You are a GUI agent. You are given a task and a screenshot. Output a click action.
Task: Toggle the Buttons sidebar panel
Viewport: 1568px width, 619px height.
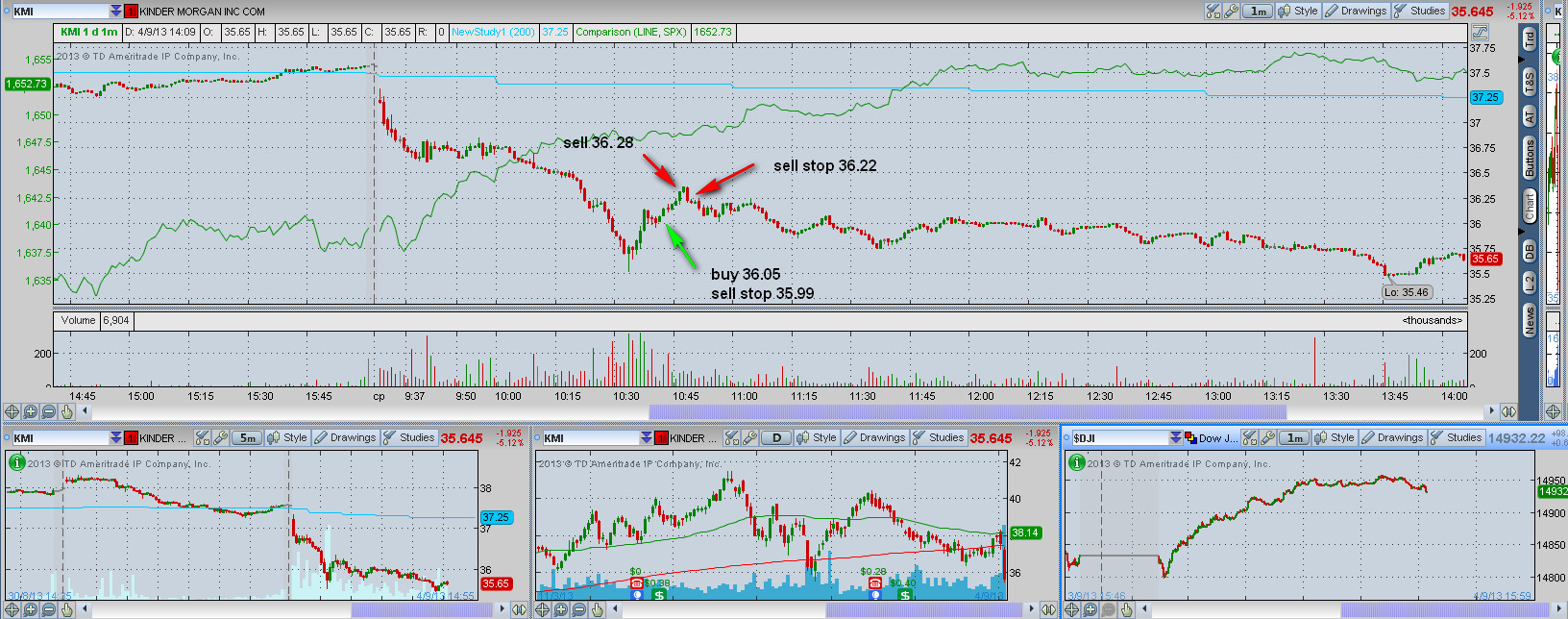1529,159
